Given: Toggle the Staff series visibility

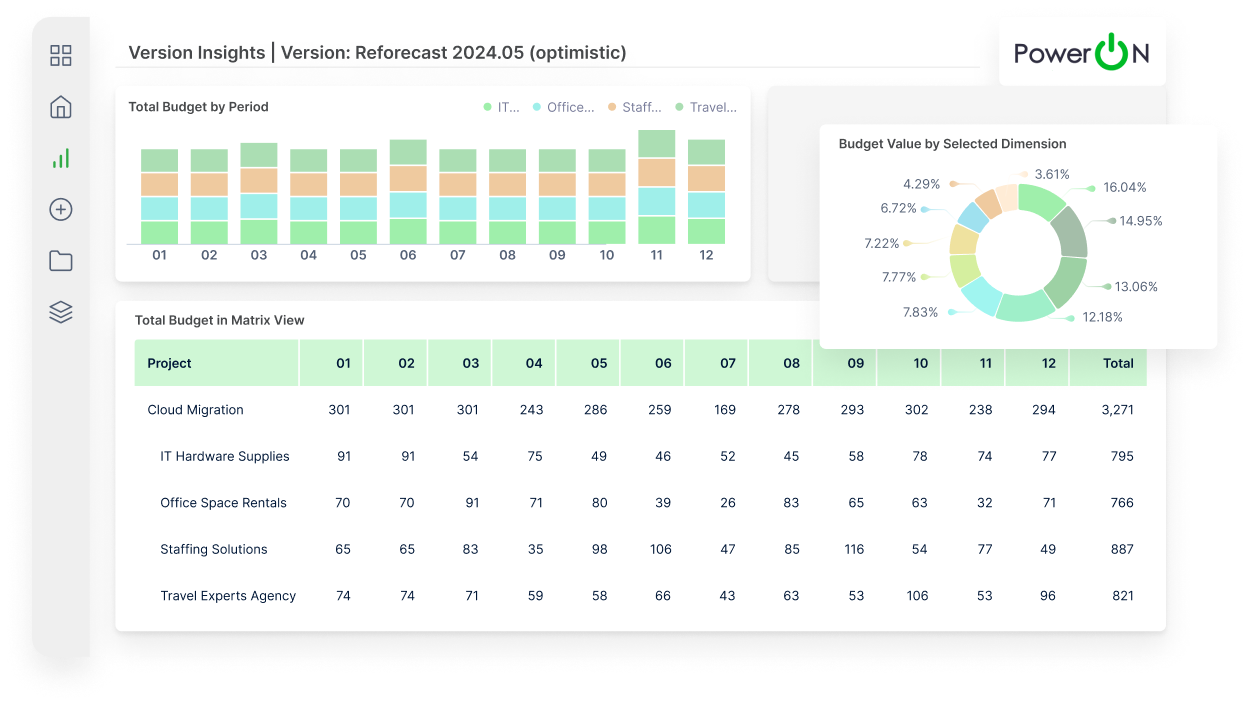Looking at the screenshot, I should pyautogui.click(x=640, y=107).
